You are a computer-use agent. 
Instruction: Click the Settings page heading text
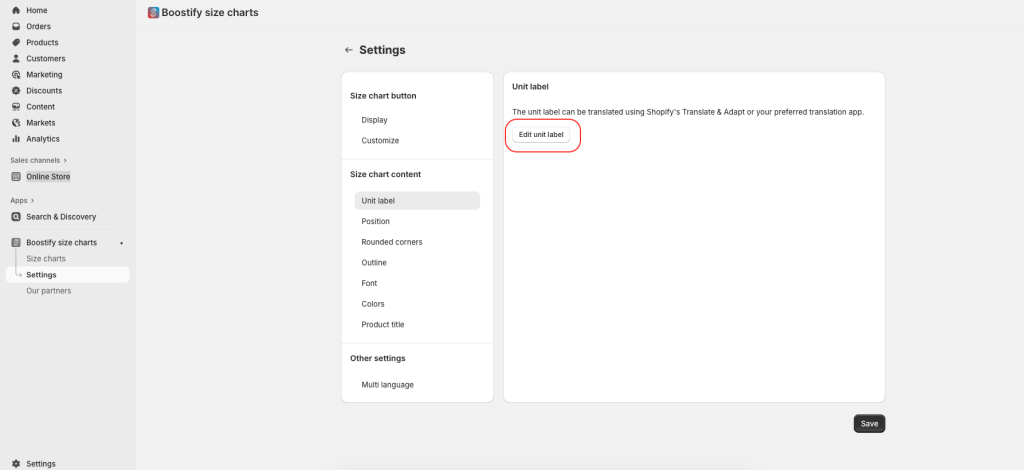point(382,50)
